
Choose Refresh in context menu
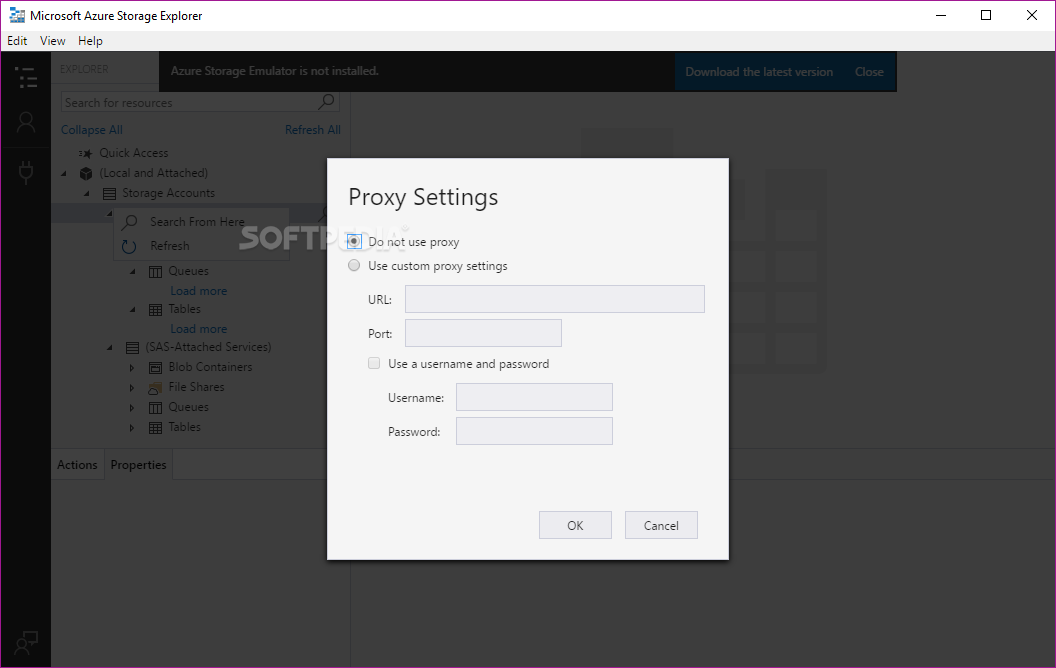point(201,246)
